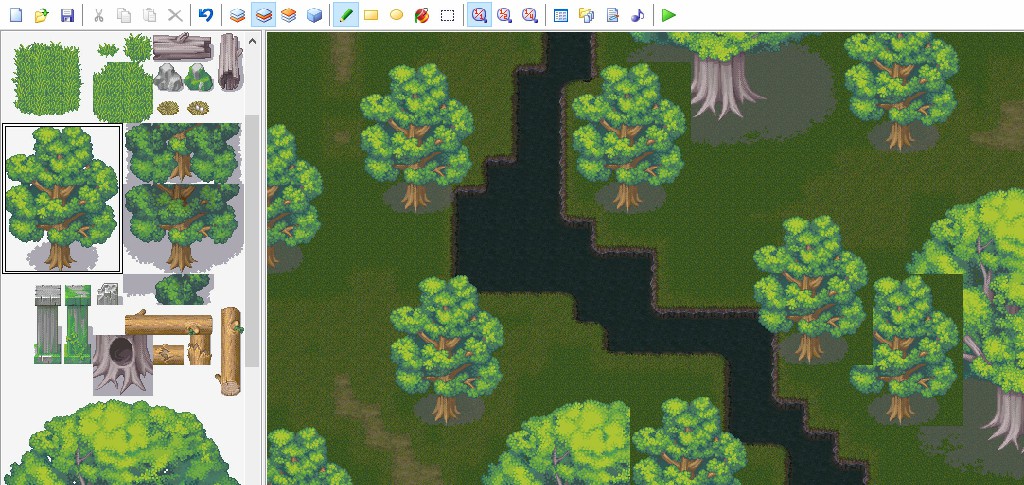This screenshot has width=1024, height=485.
Task: Switch to map layer 3
Action: click(x=288, y=15)
